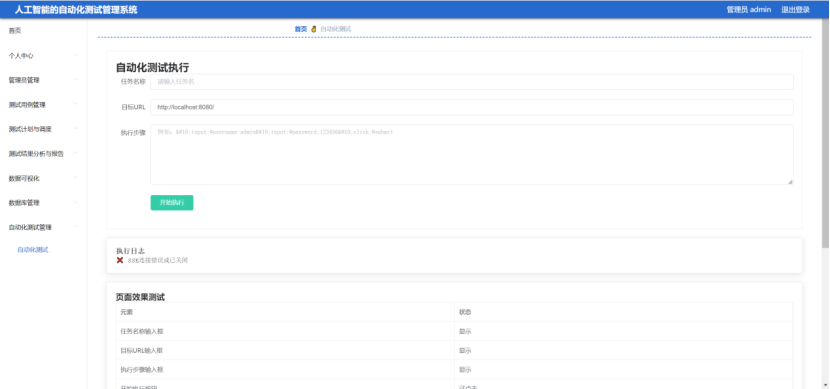Expand the chevron beside 管理员管理

click(x=75, y=79)
